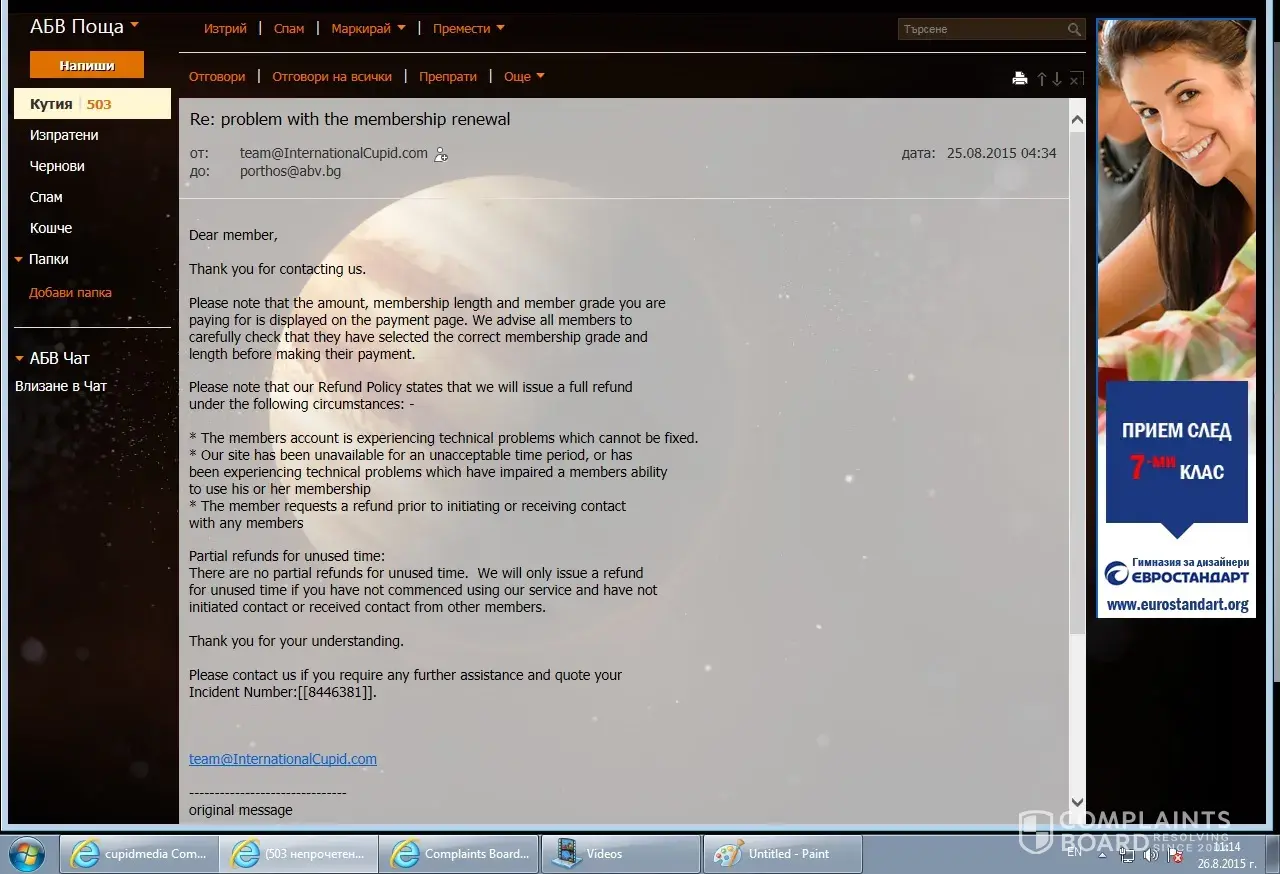Click the sender address team@InternationalCupid.com in the header
1280x874 pixels.
(x=333, y=153)
